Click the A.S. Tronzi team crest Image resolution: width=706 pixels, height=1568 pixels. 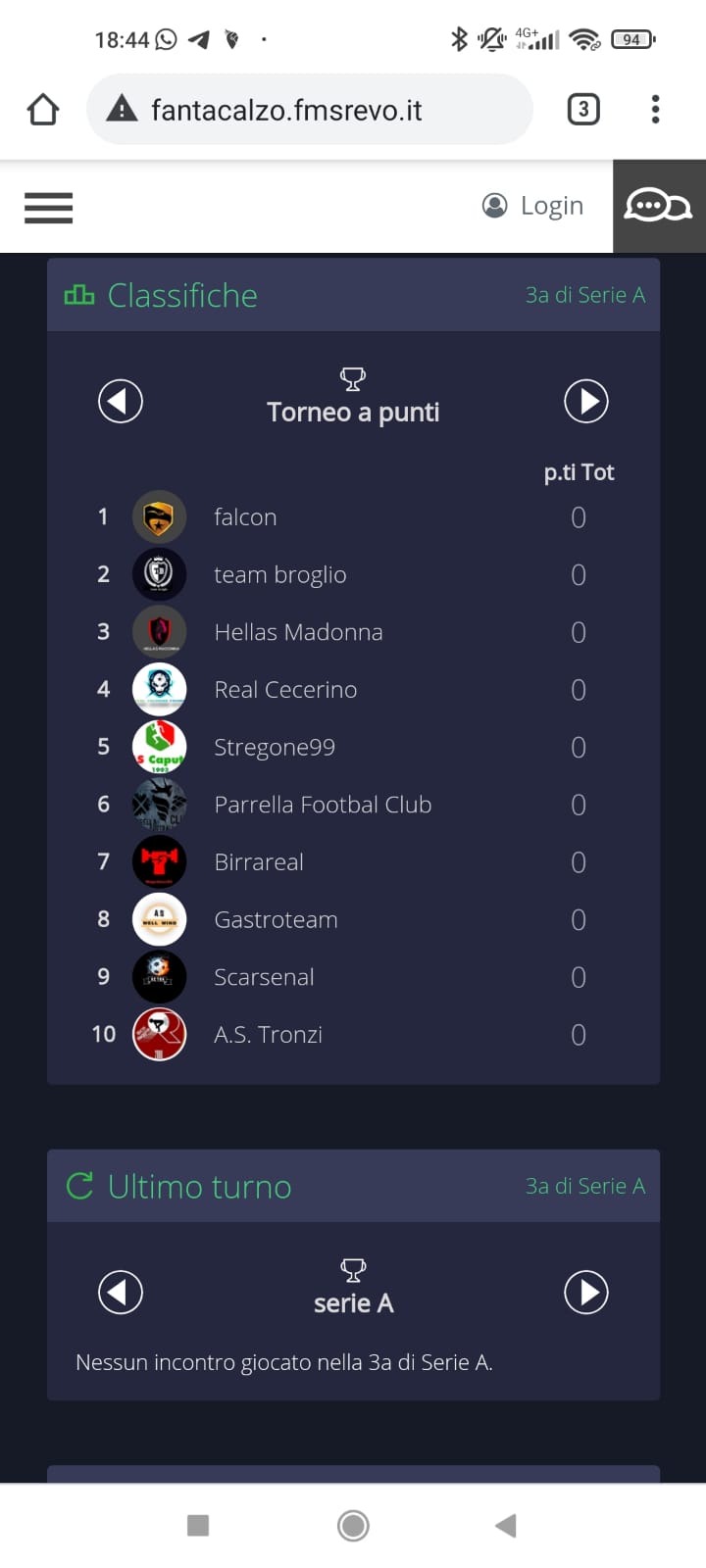(159, 1034)
